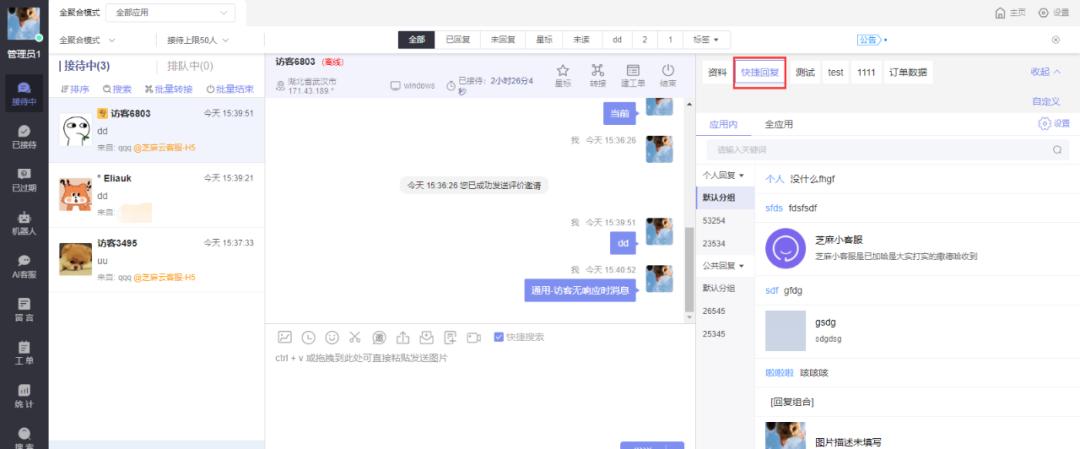Switch to the 资料 tab in right panel
Image resolution: width=1080 pixels, height=449 pixels.
(717, 72)
